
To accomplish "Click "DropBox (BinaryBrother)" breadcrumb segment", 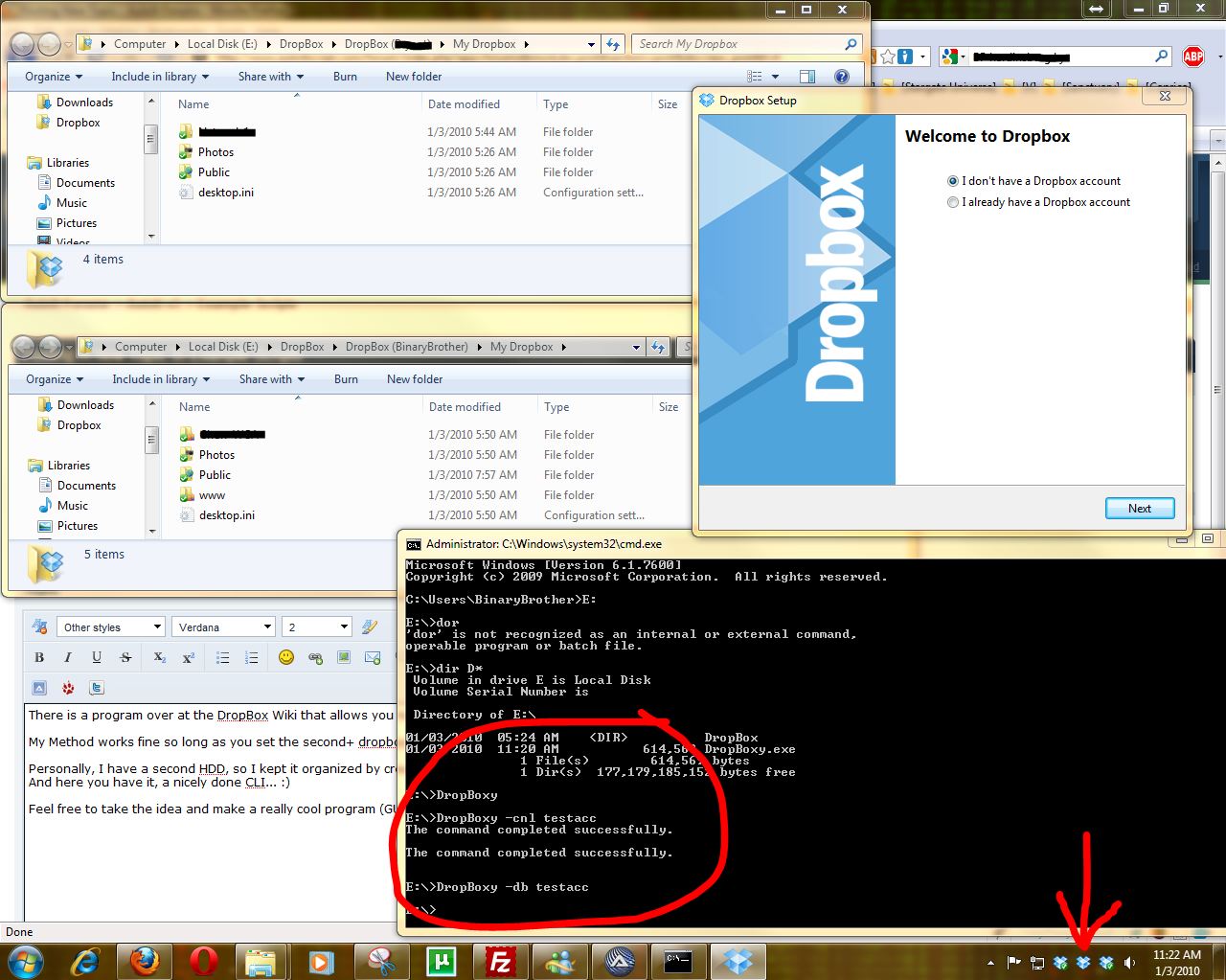I will (x=407, y=347).
